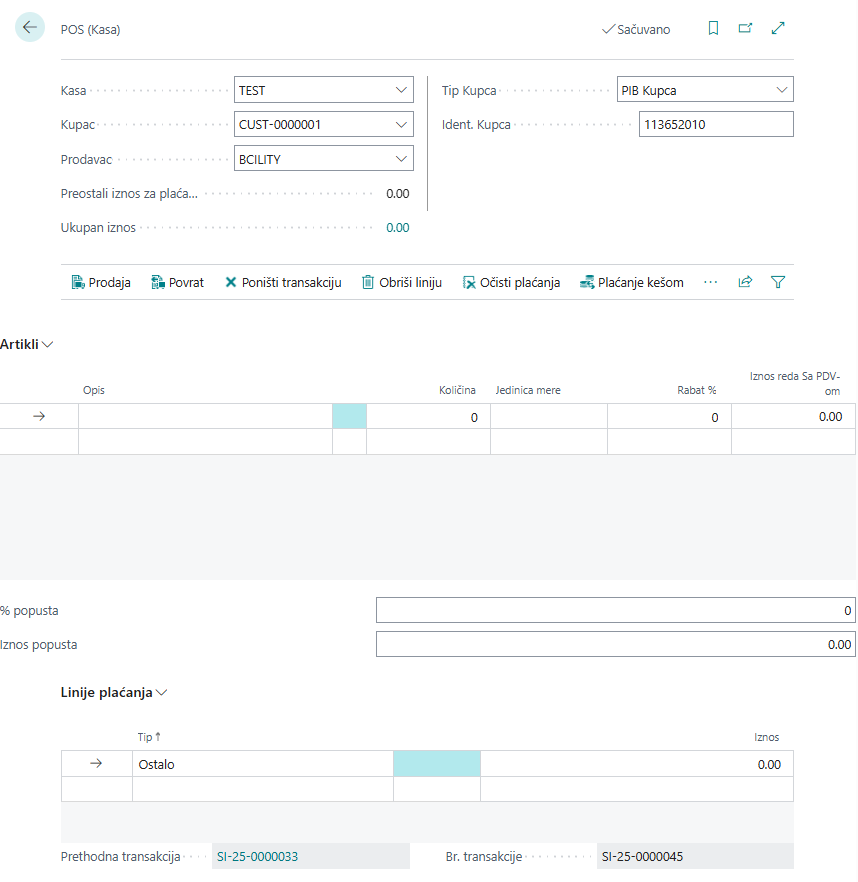858x882 pixels.
Task: Expand the Tip Kupca dropdown
Action: pos(781,90)
